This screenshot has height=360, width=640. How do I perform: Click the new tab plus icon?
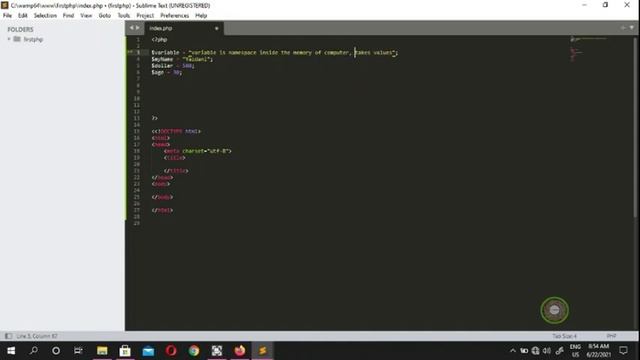(623, 28)
